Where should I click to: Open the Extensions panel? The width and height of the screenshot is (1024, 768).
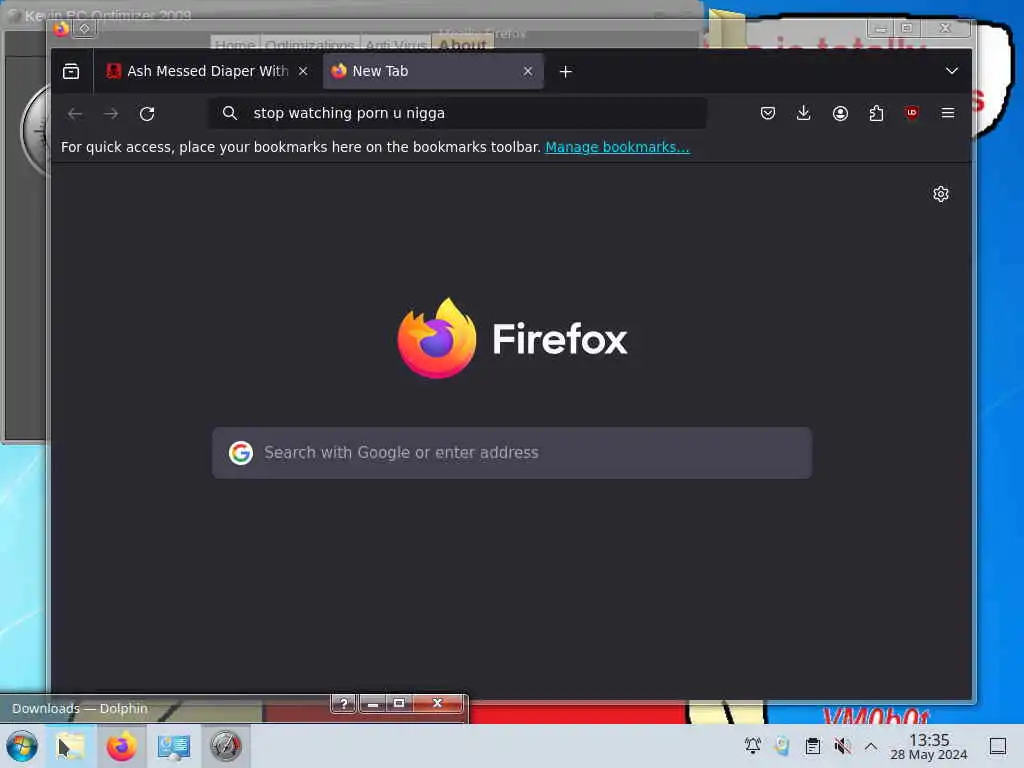876,114
